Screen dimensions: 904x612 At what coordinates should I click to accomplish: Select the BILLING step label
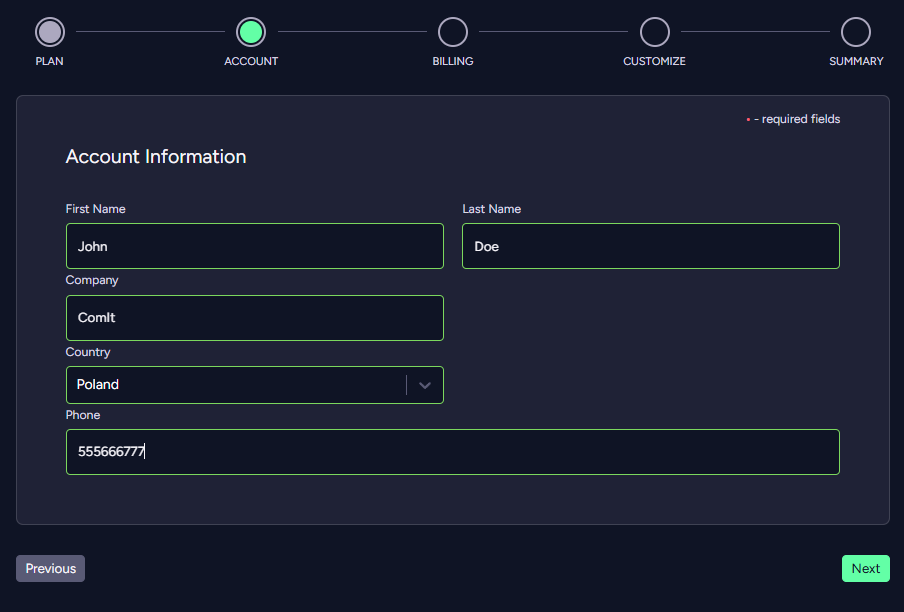[x=453, y=60]
